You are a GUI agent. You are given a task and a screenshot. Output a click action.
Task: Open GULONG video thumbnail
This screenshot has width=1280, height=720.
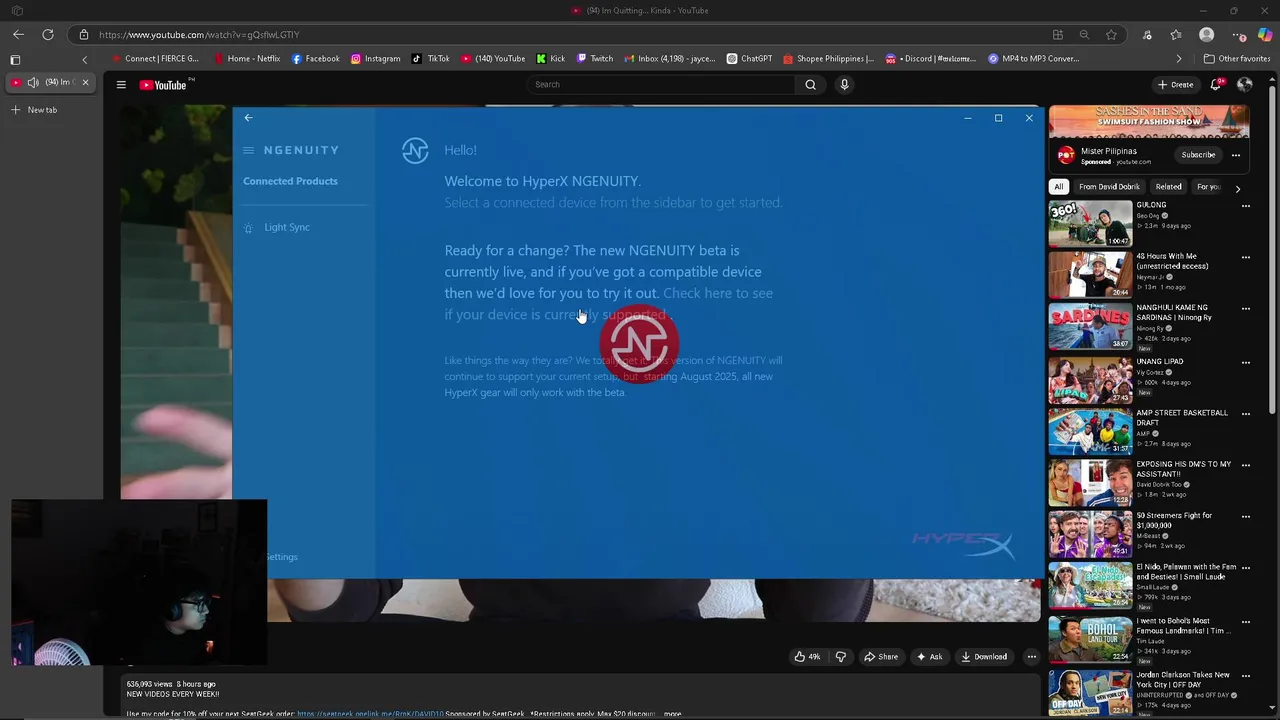[1090, 223]
